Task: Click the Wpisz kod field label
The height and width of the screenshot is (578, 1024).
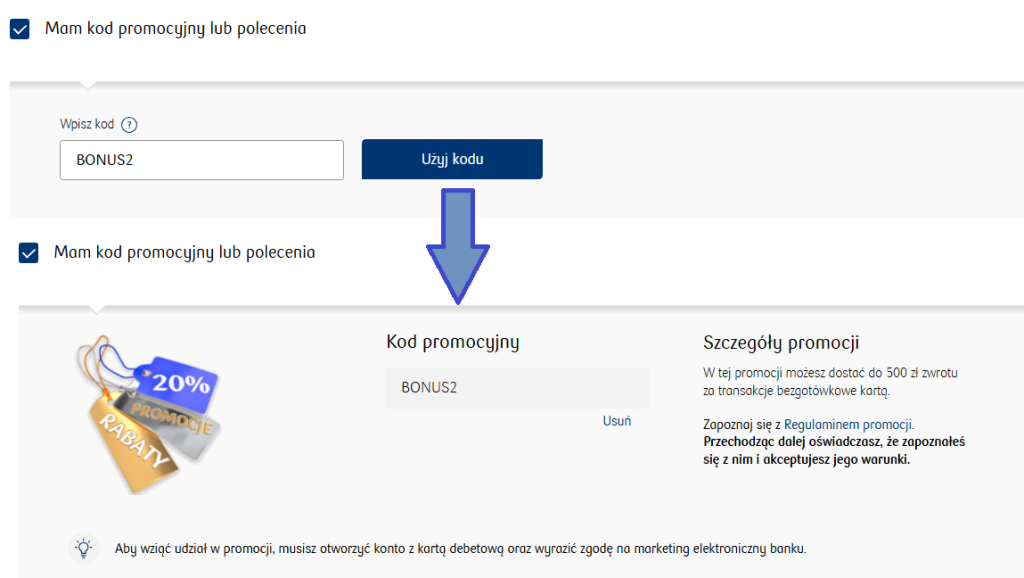Action: point(87,125)
